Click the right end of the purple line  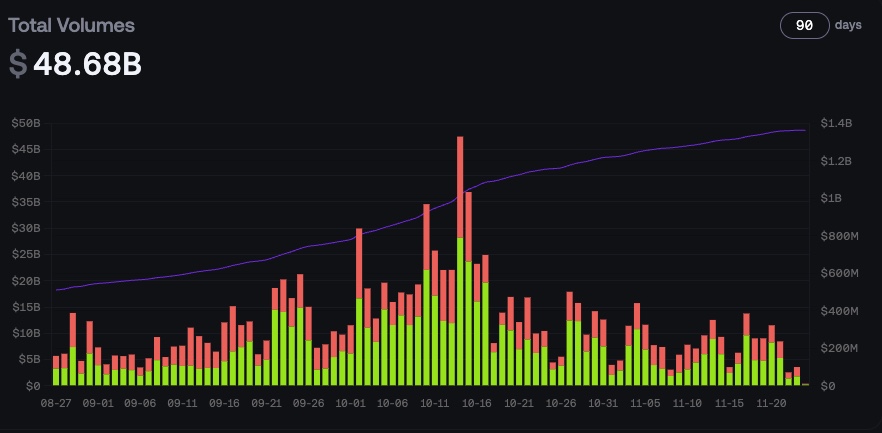click(805, 130)
